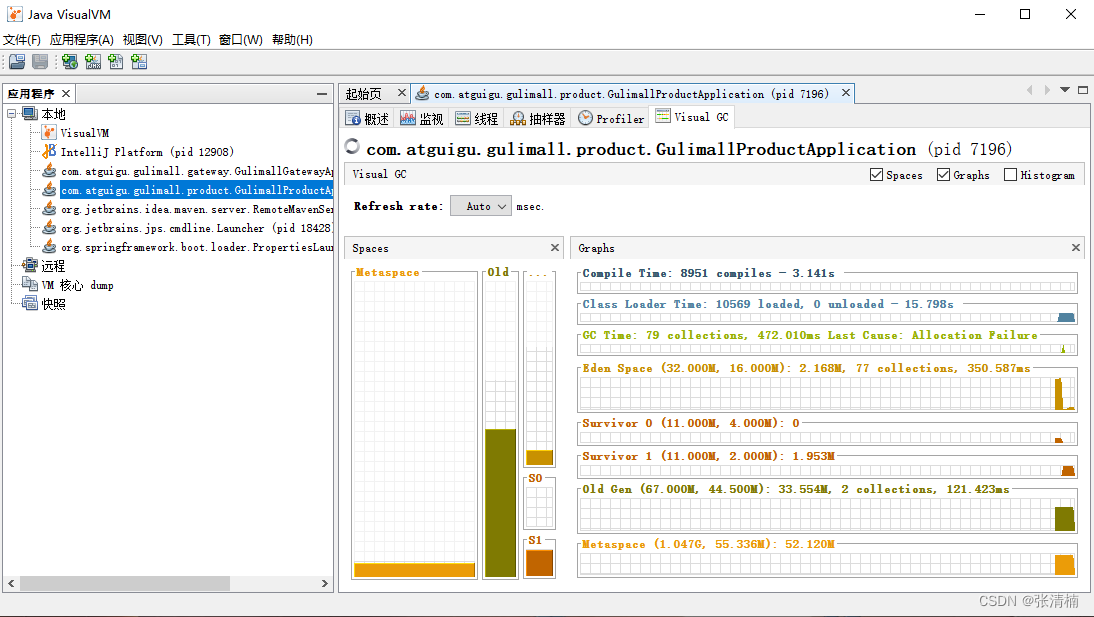This screenshot has width=1094, height=617.
Task: Click the Java cup icon beside PropertiesLauncher
Action: pyautogui.click(x=49, y=246)
